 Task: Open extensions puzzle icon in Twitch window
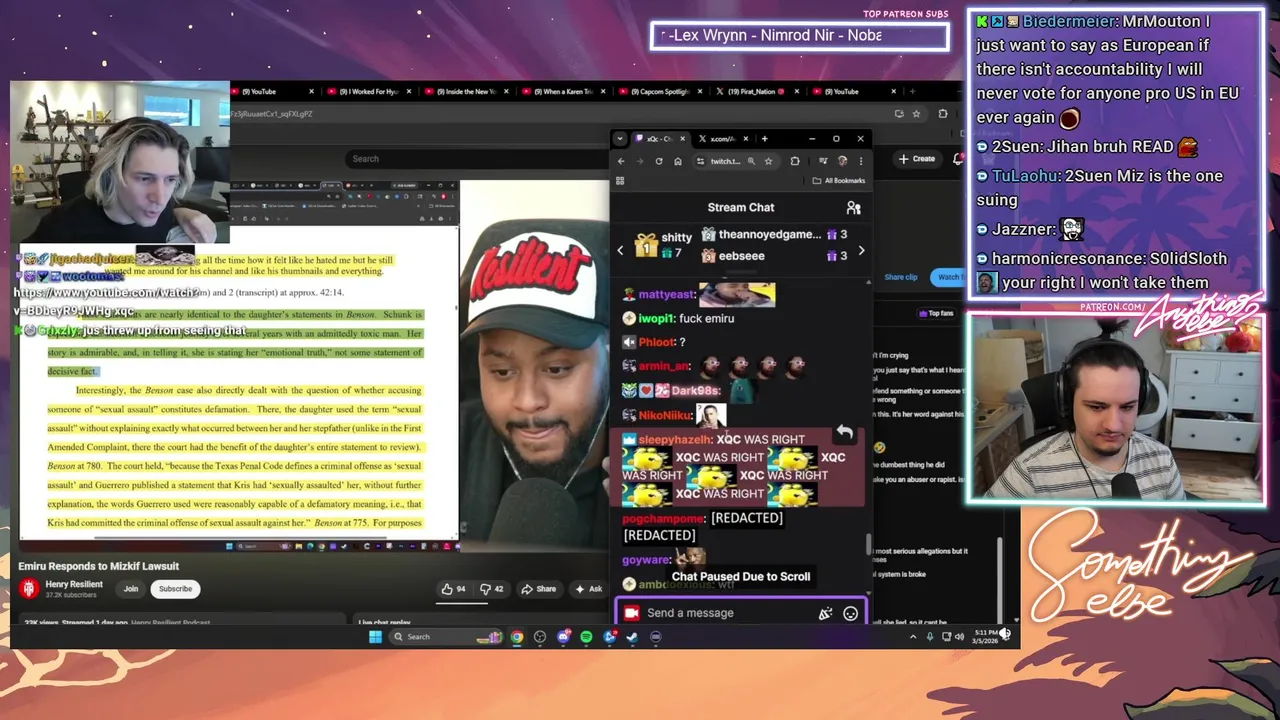tap(795, 161)
